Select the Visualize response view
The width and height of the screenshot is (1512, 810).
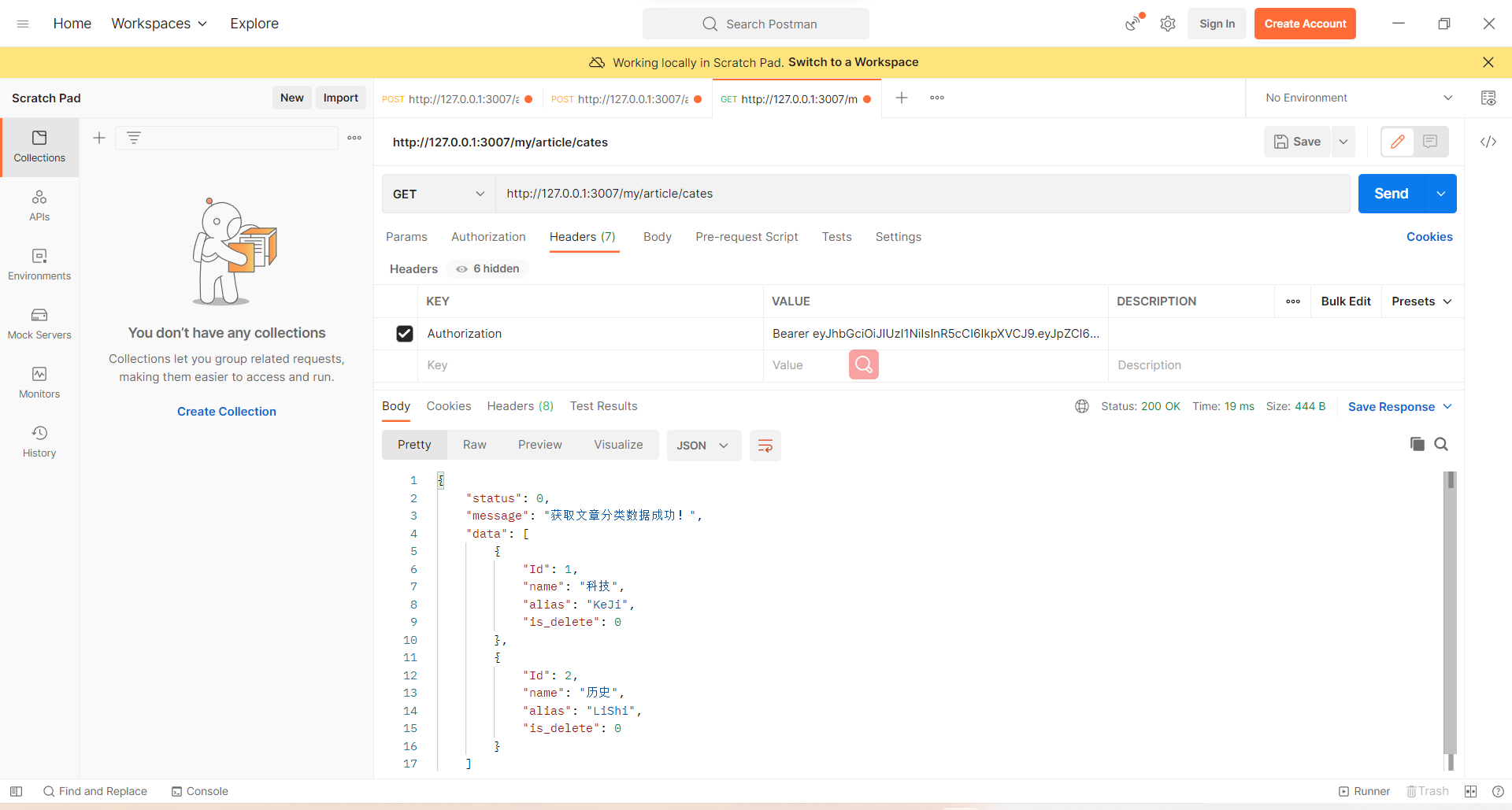coord(618,445)
